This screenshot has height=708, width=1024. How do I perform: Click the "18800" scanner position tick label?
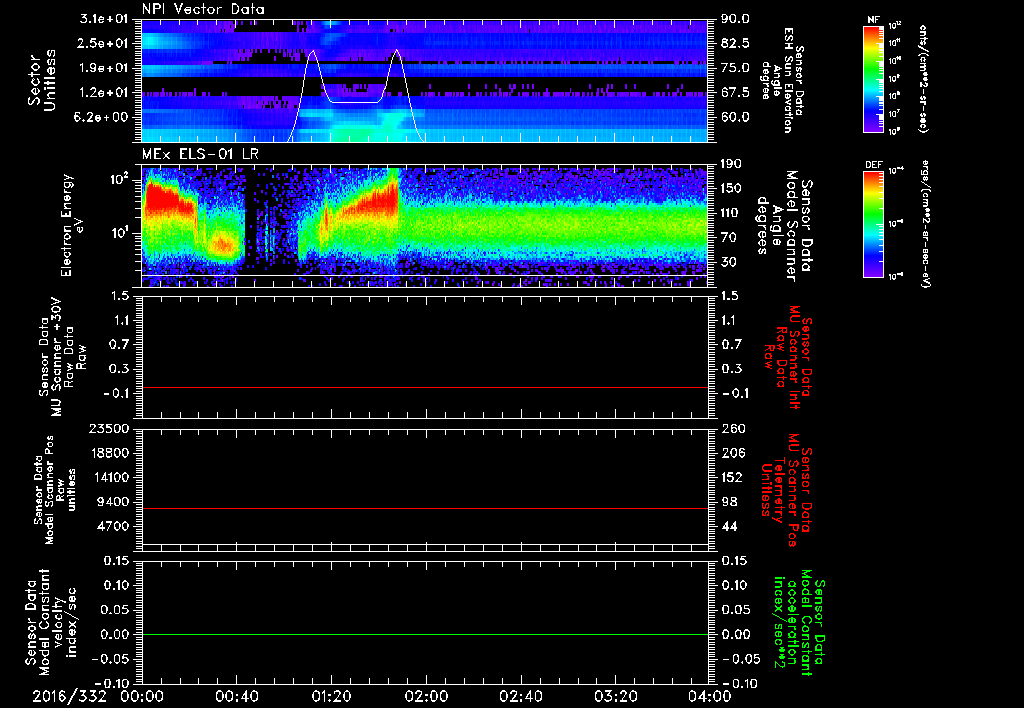tap(110, 453)
